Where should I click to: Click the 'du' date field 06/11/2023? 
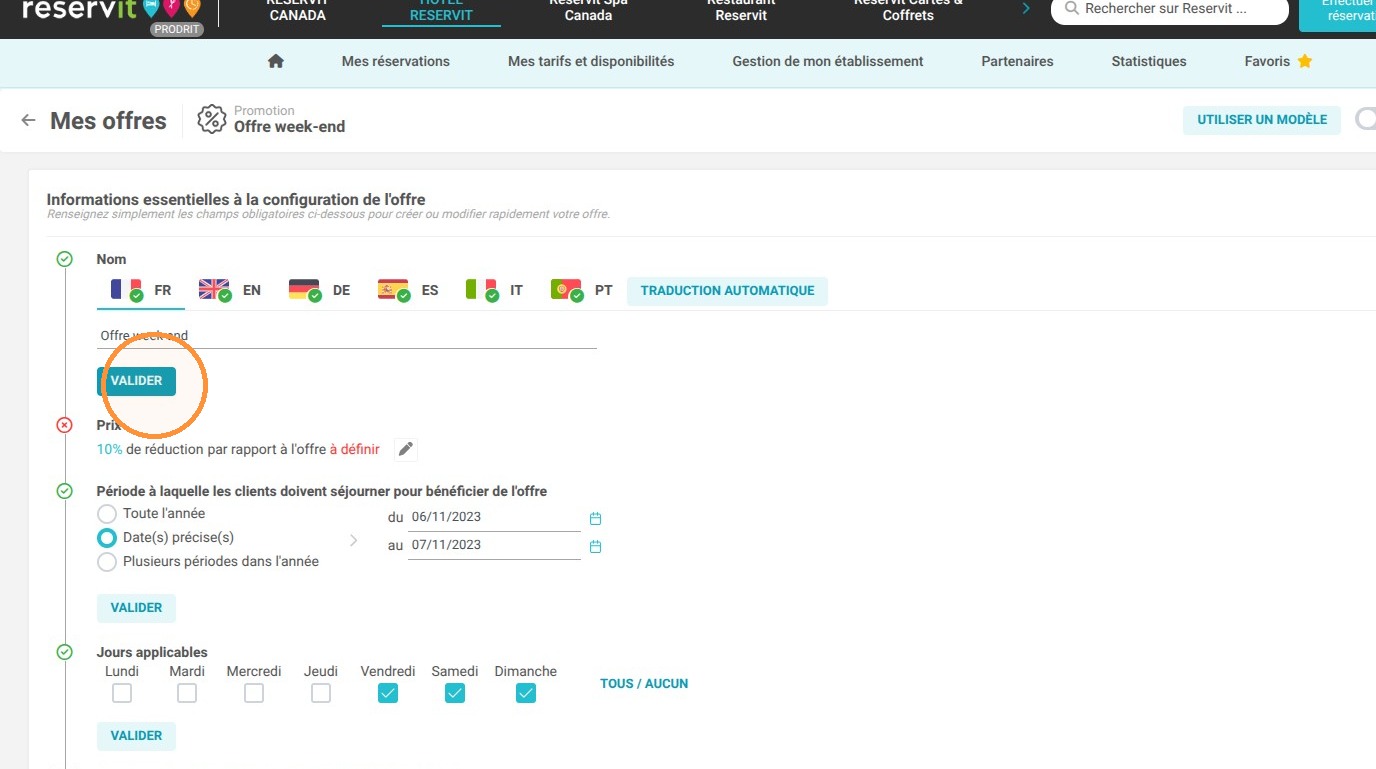494,518
